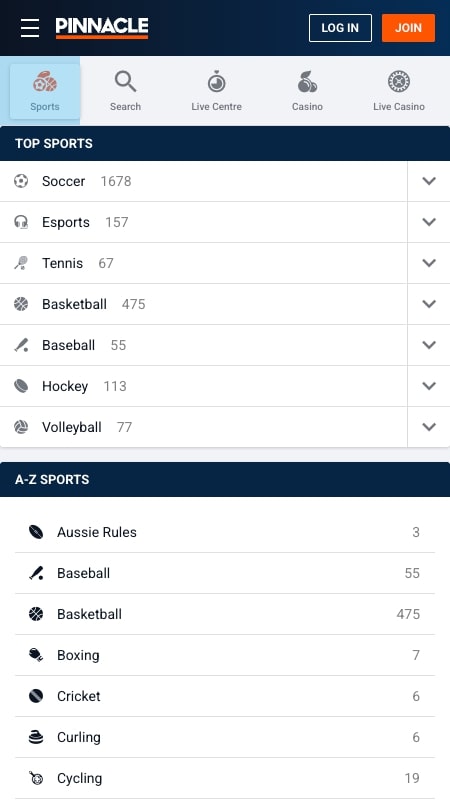Select Cycling sport entry
Screen dimensions: 450x800
225,778
